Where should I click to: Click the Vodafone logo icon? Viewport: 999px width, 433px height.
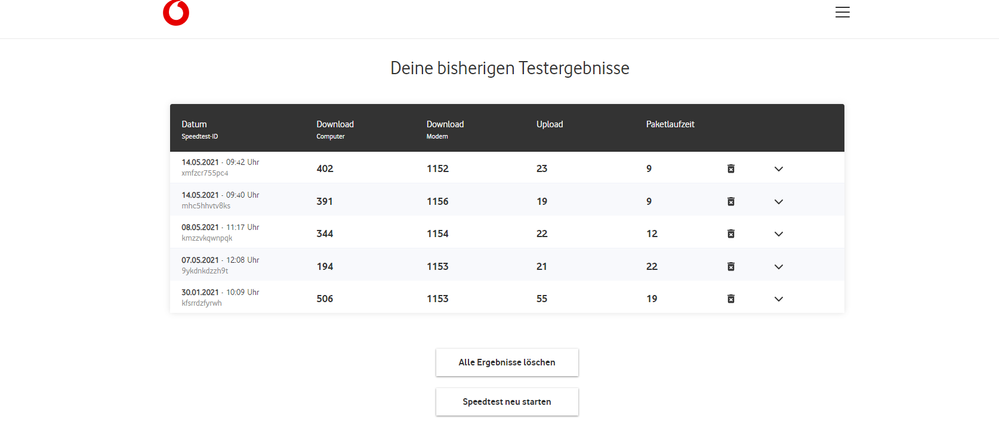tap(176, 12)
